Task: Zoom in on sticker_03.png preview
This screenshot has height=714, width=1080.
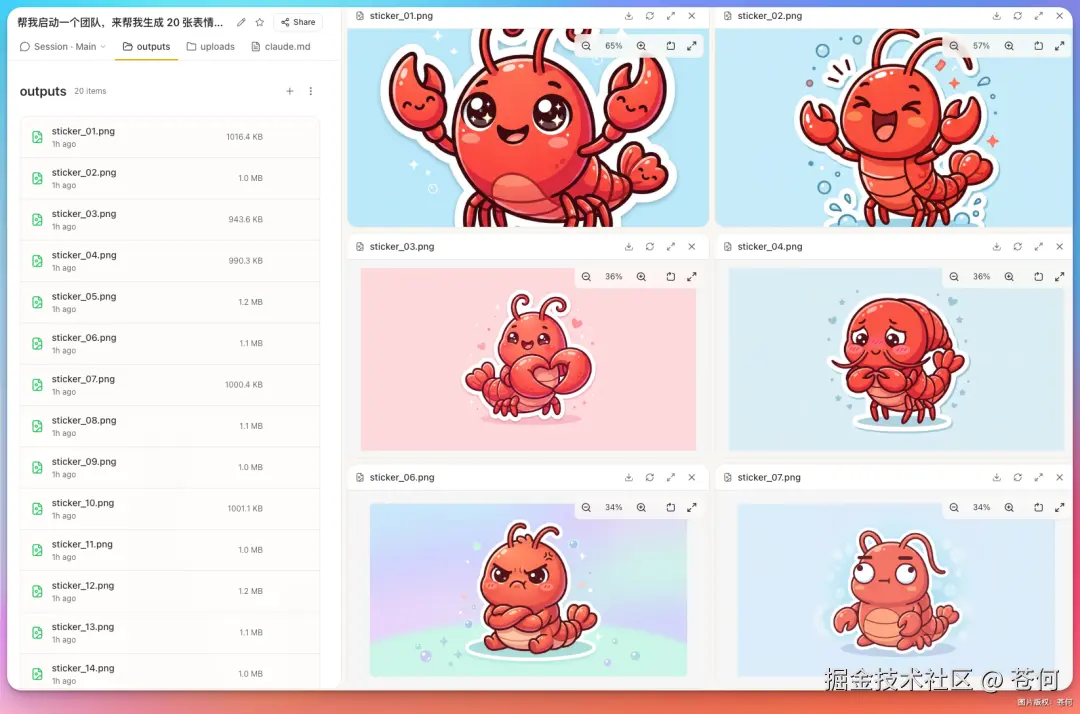Action: coord(641,277)
